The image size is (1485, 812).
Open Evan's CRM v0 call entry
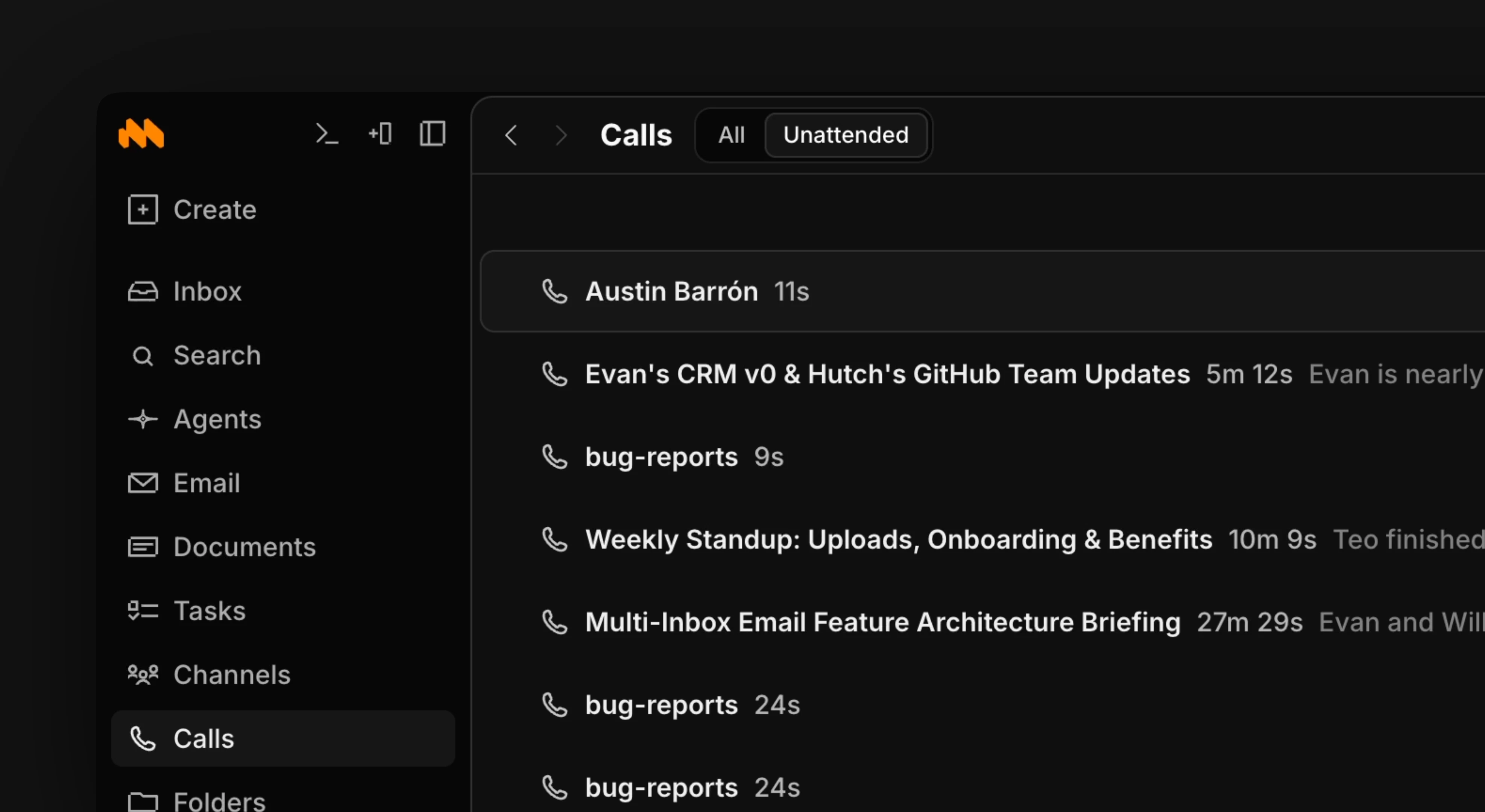click(982, 374)
